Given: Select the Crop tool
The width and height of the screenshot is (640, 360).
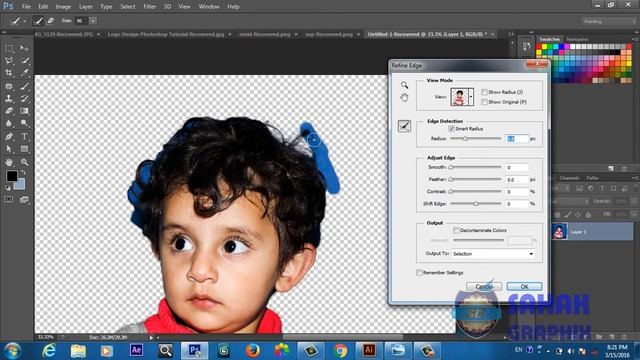Looking at the screenshot, I should [9, 73].
